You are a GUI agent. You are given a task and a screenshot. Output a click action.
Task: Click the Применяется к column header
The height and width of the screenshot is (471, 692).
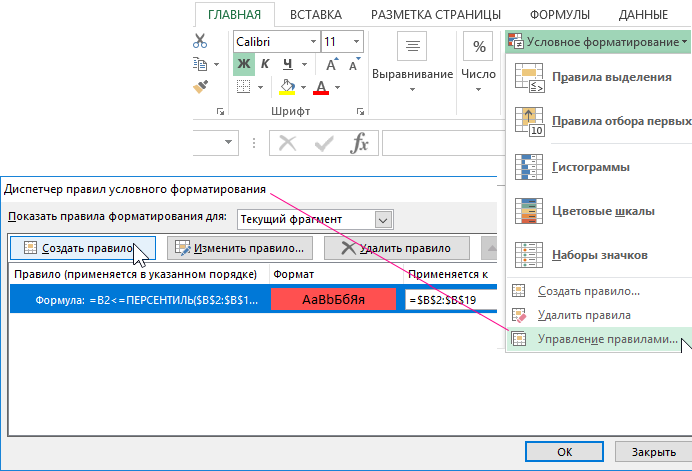pos(448,274)
